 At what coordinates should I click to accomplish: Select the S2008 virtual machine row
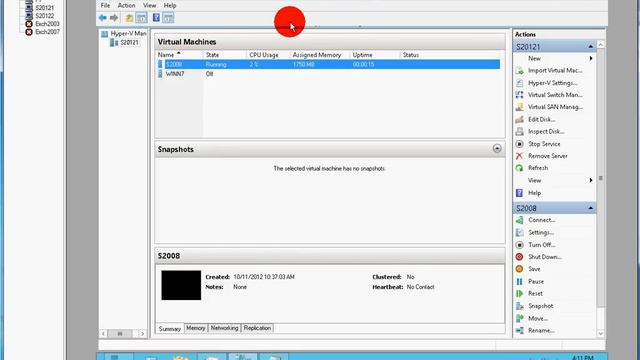(x=329, y=64)
